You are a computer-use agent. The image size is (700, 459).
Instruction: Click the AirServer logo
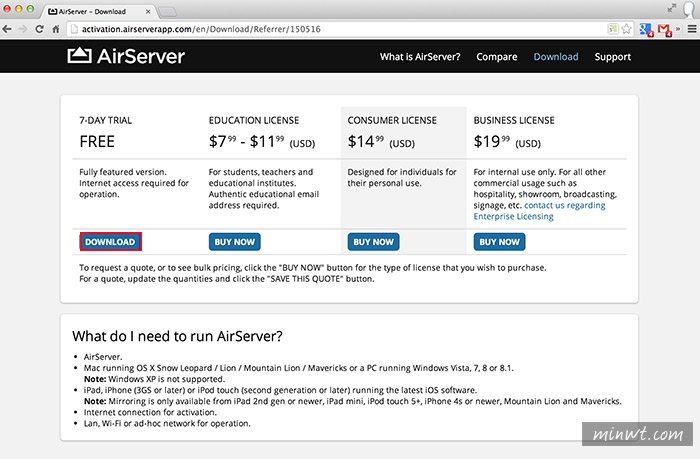point(126,56)
